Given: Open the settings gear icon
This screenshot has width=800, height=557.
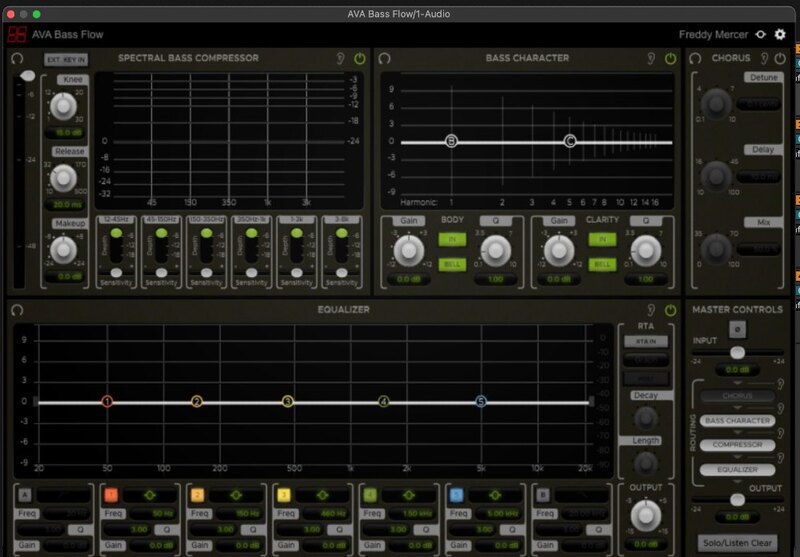Looking at the screenshot, I should pos(780,34).
